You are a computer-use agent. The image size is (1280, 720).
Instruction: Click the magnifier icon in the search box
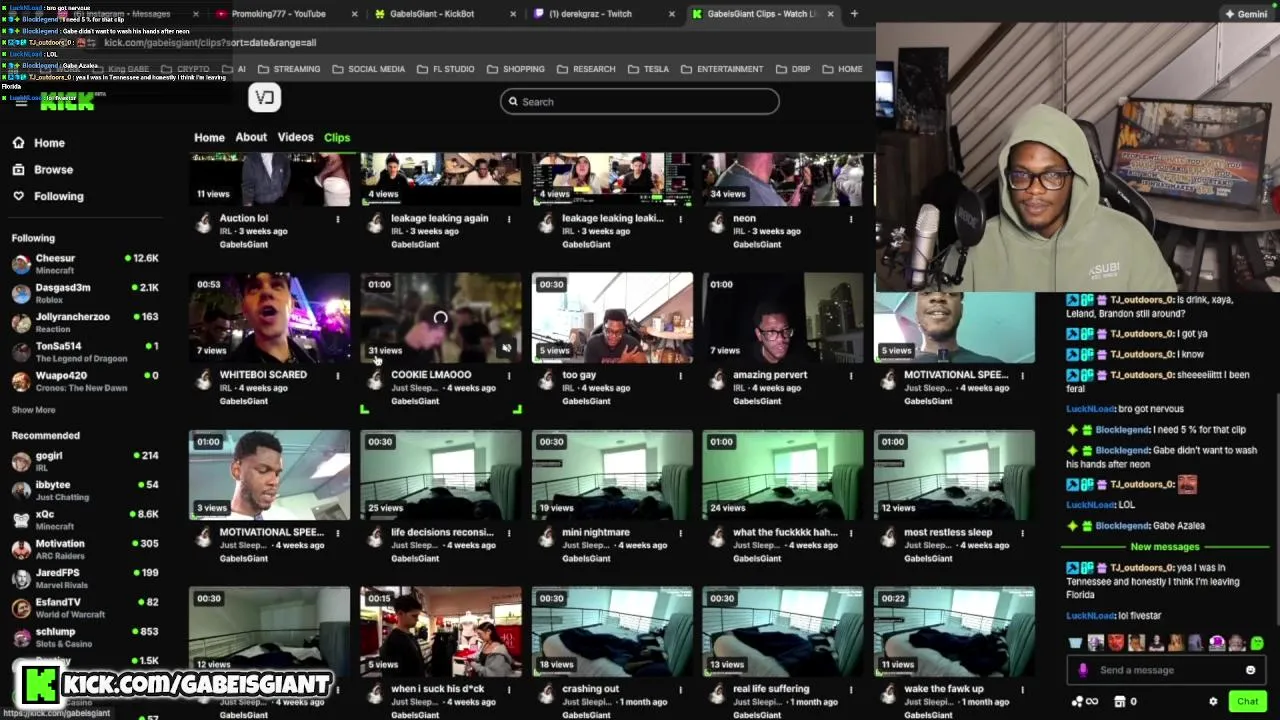pyautogui.click(x=513, y=102)
